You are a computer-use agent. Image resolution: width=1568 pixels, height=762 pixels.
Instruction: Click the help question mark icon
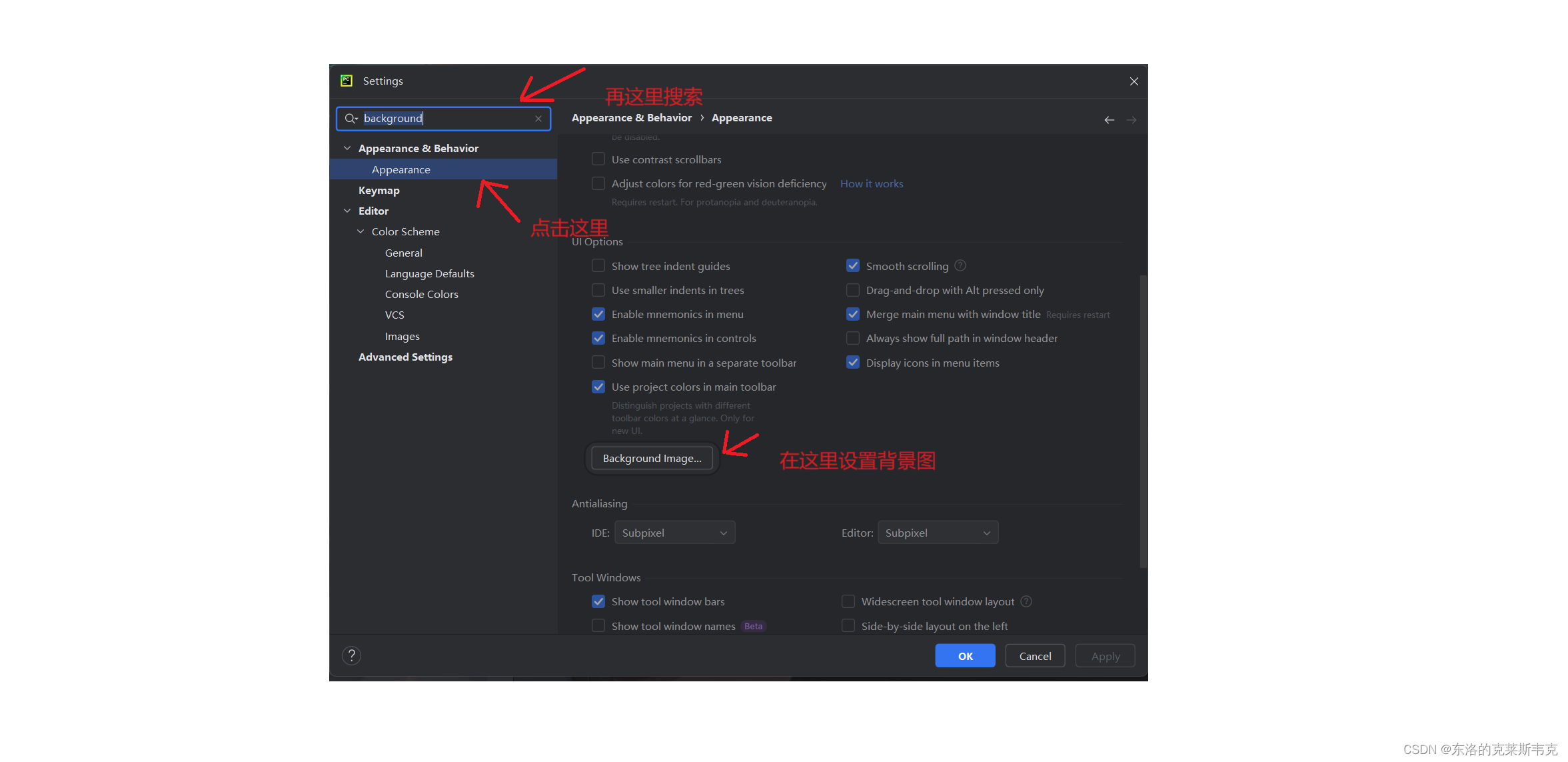click(x=352, y=656)
